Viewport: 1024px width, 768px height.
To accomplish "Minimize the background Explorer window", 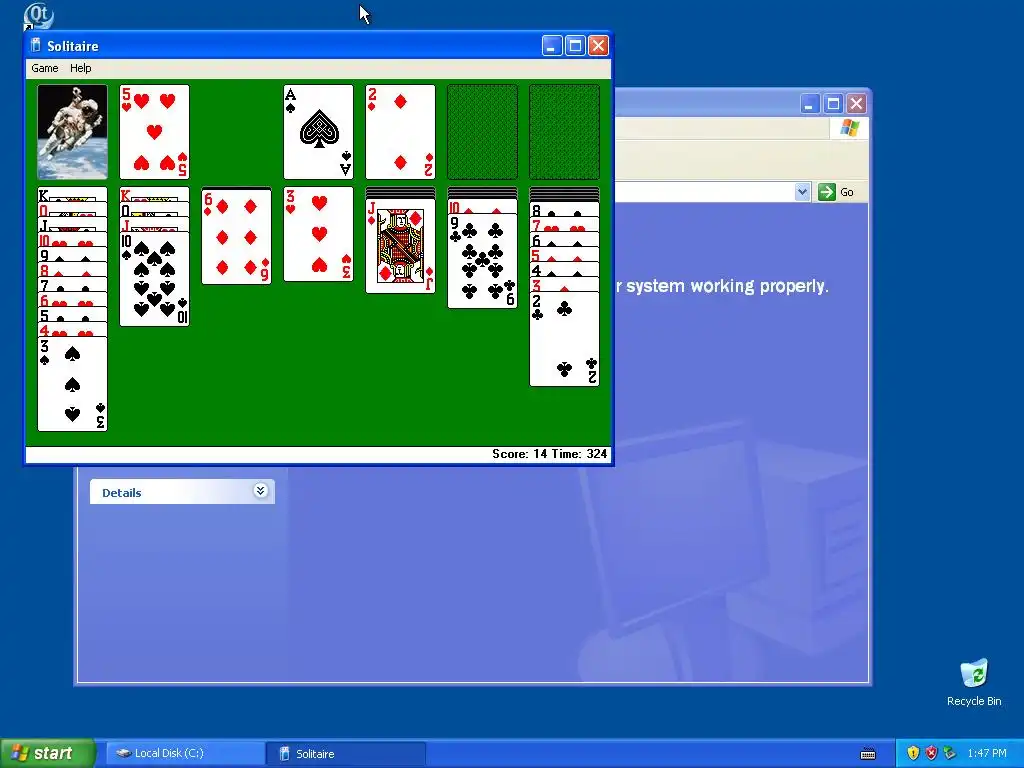I will [810, 104].
